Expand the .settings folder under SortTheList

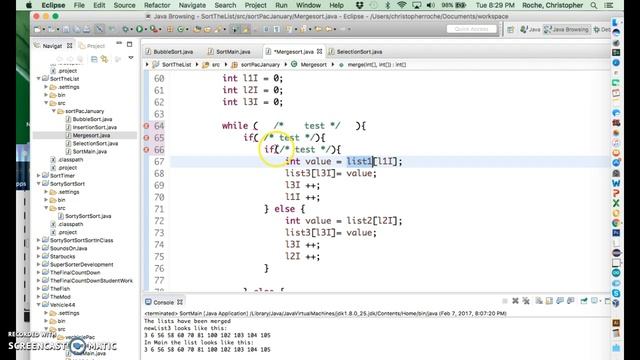coord(46,87)
